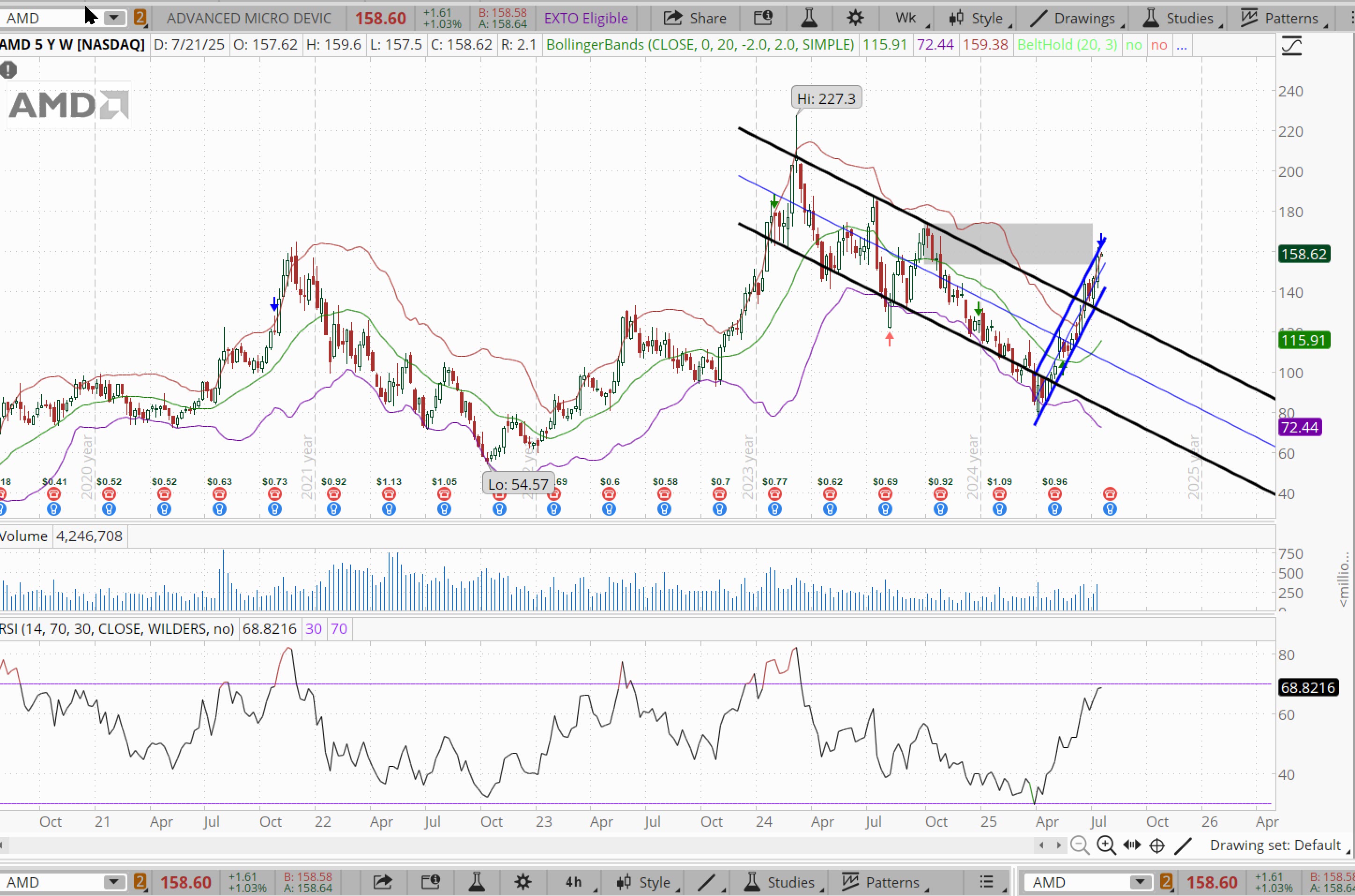Click the zoom in magnifier icon
The image size is (1355, 896).
1106,845
